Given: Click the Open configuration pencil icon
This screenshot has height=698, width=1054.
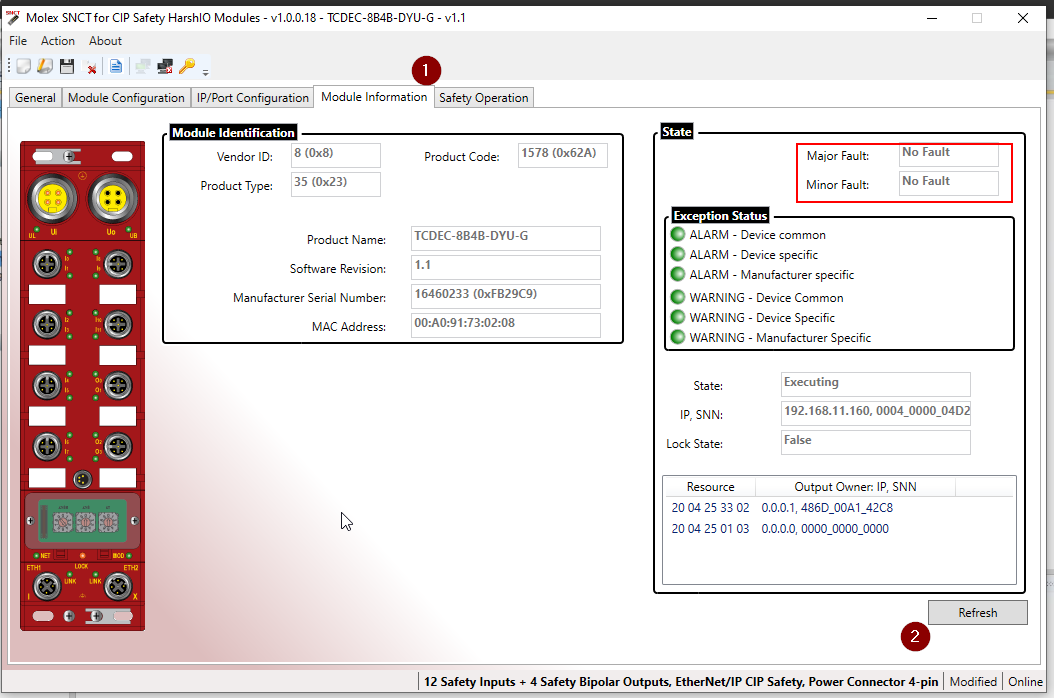Looking at the screenshot, I should pos(45,66).
